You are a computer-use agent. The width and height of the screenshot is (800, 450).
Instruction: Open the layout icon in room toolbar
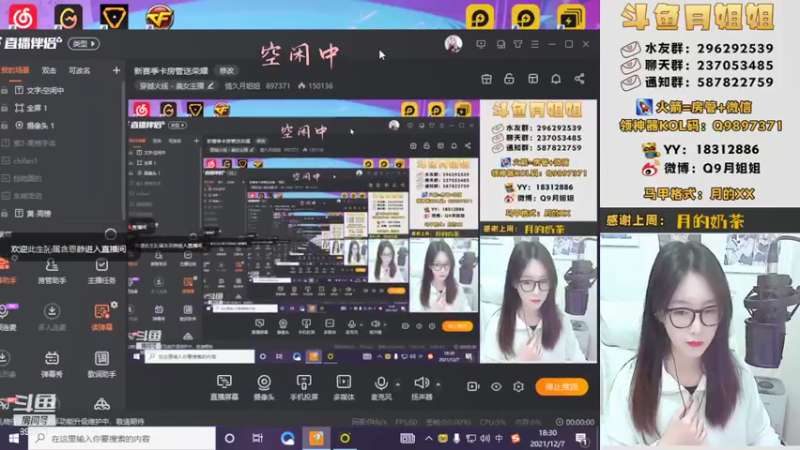click(x=533, y=79)
